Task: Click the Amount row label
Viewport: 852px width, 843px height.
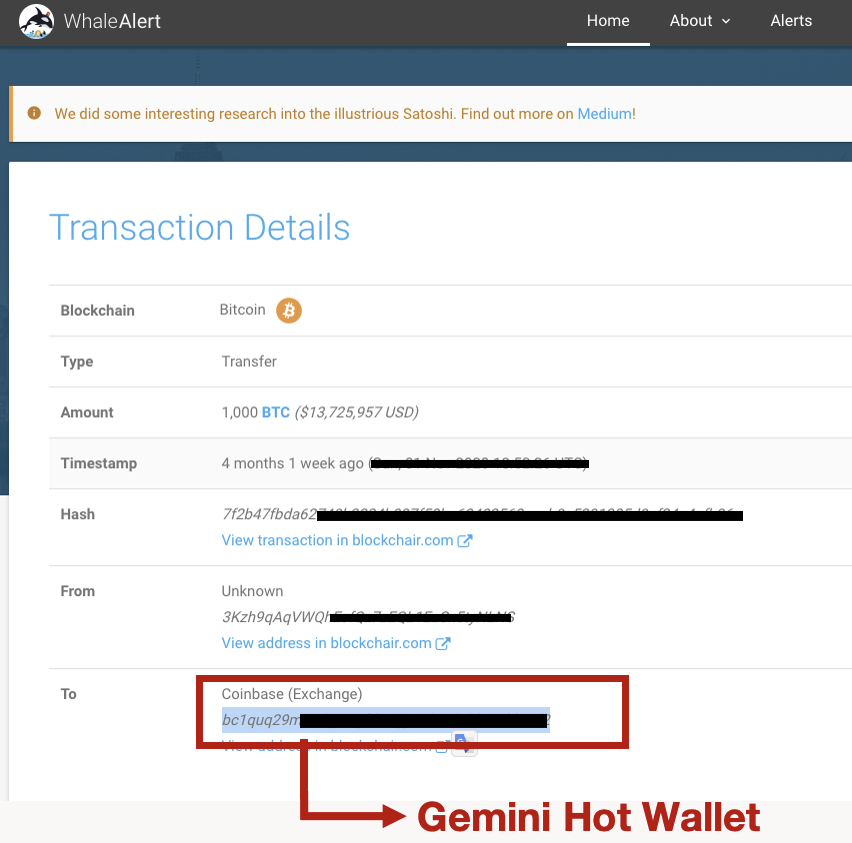Action: (x=87, y=413)
